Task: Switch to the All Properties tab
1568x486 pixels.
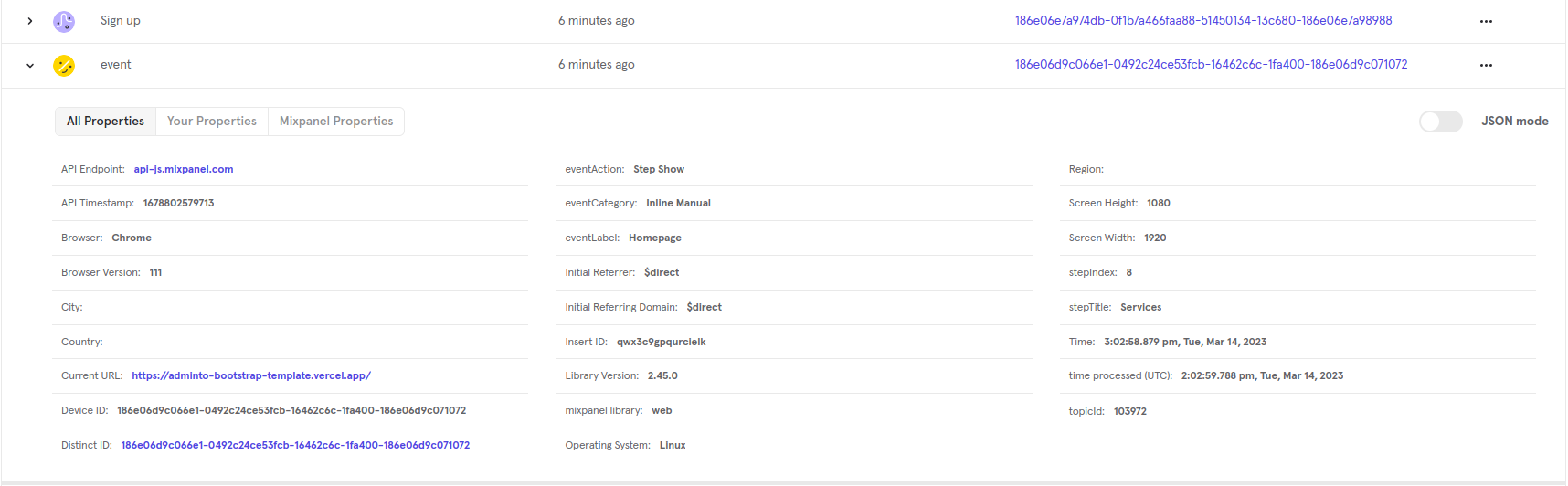Action: pyautogui.click(x=105, y=121)
